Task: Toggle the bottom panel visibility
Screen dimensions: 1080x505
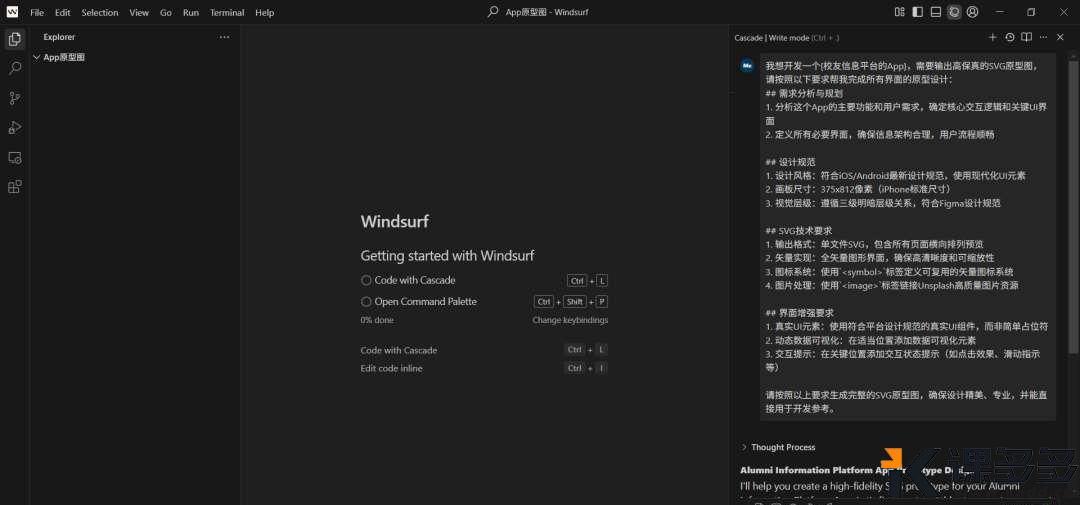Action: [935, 12]
